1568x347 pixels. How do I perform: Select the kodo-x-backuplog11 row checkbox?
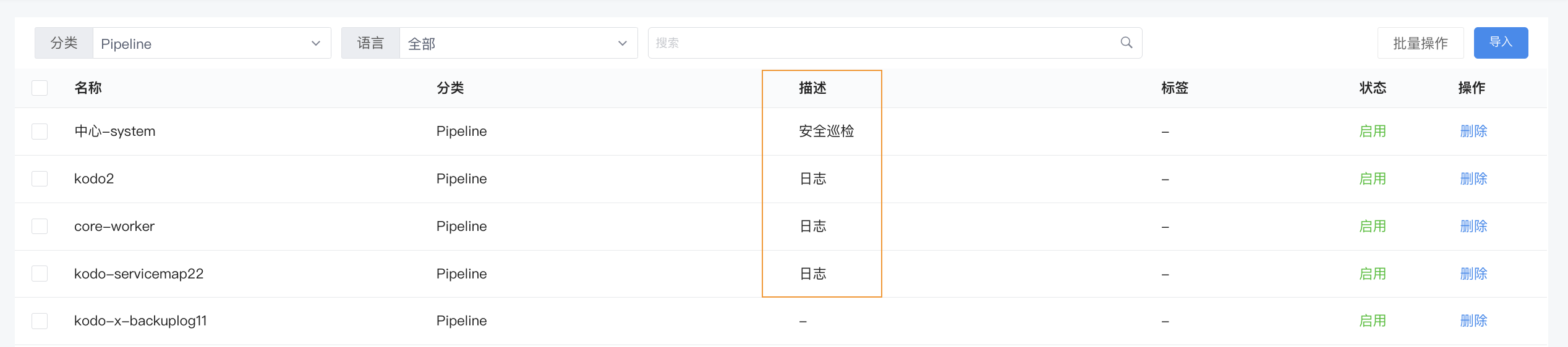coord(40,321)
